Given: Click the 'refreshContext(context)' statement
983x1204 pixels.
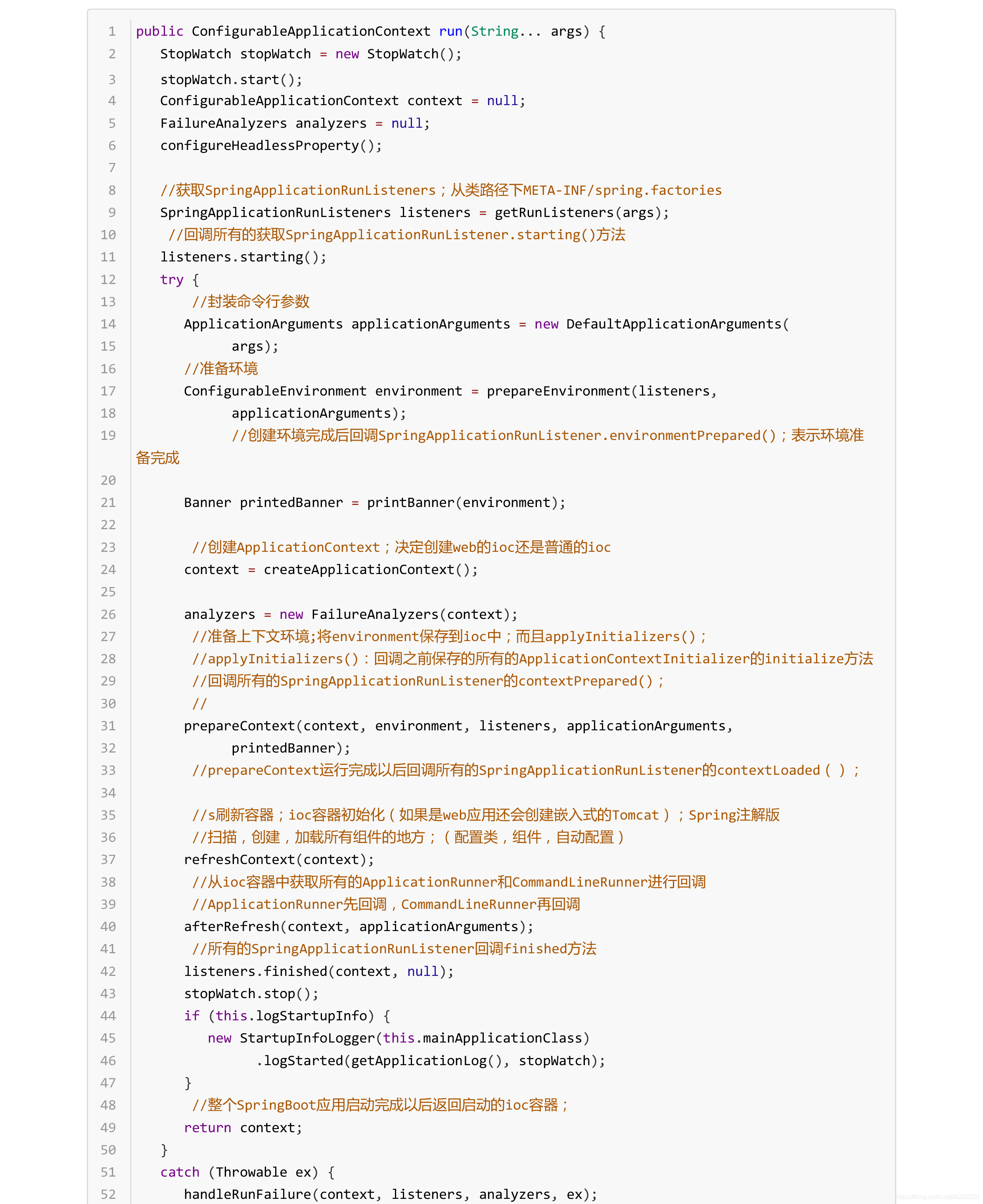Looking at the screenshot, I should click(x=278, y=859).
